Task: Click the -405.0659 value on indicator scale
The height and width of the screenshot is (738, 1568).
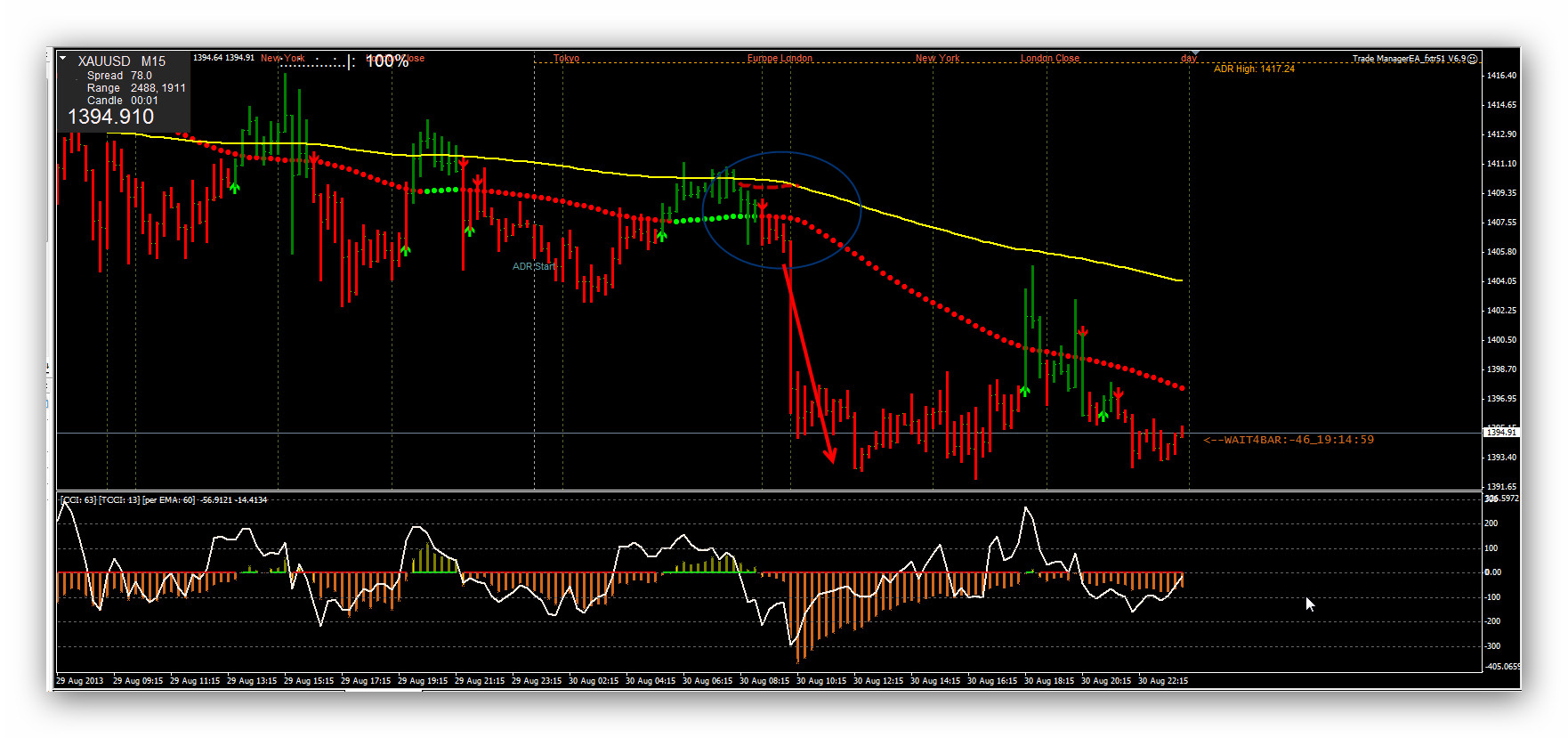Action: 1502,666
